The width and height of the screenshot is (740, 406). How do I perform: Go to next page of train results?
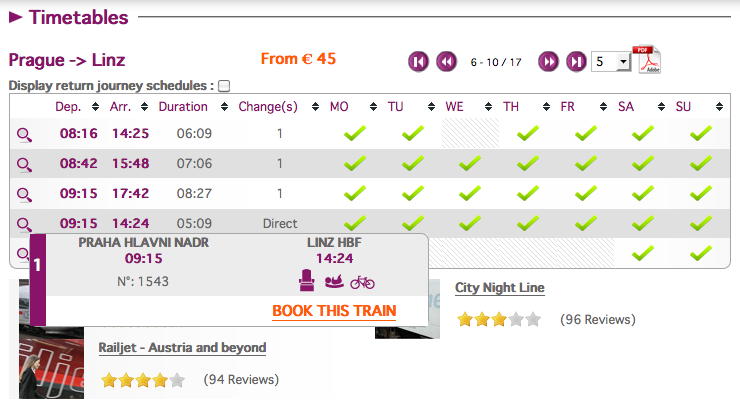(548, 62)
